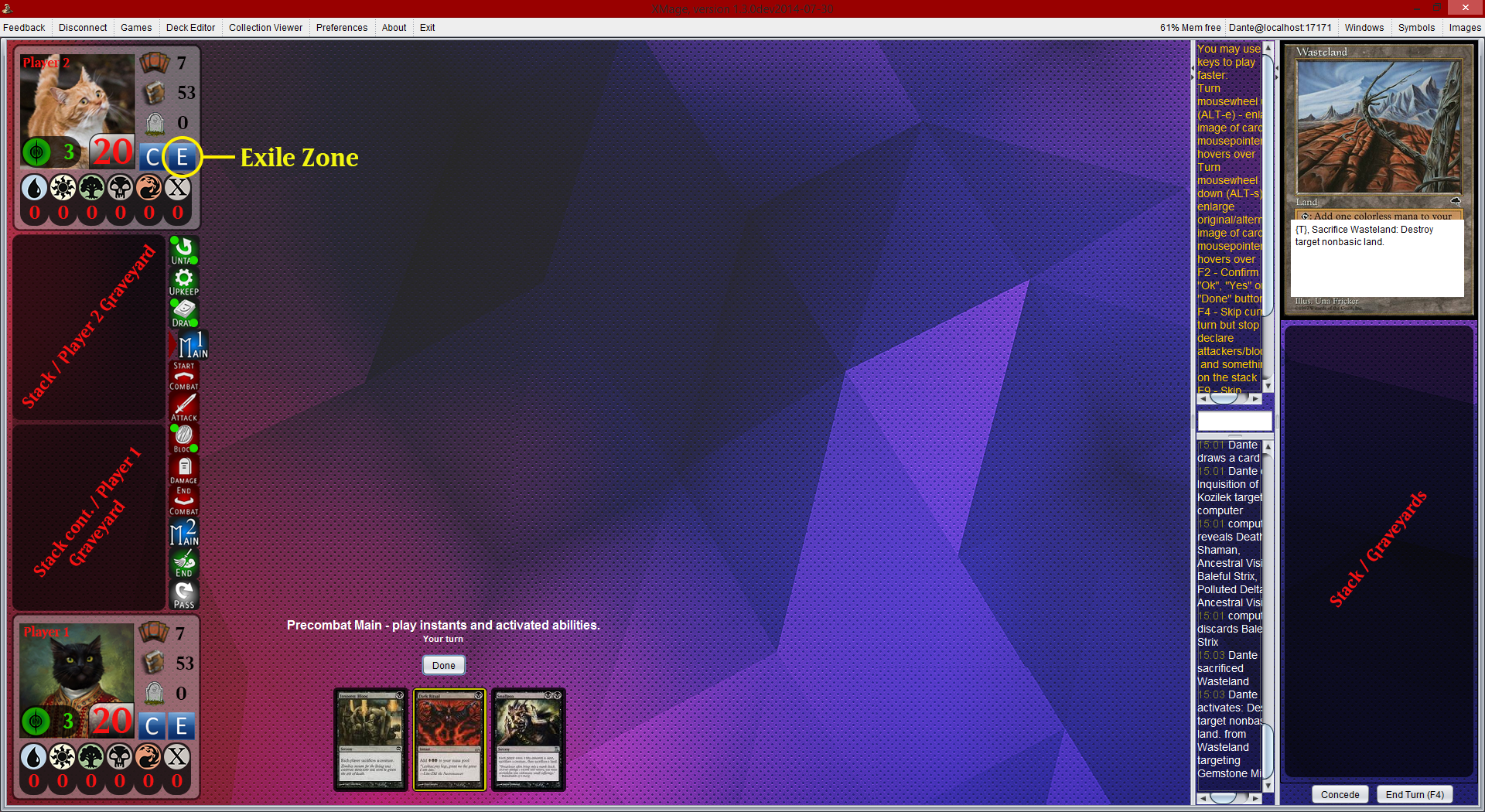Click the Main 2 phase icon
The height and width of the screenshot is (812, 1485).
tap(184, 532)
